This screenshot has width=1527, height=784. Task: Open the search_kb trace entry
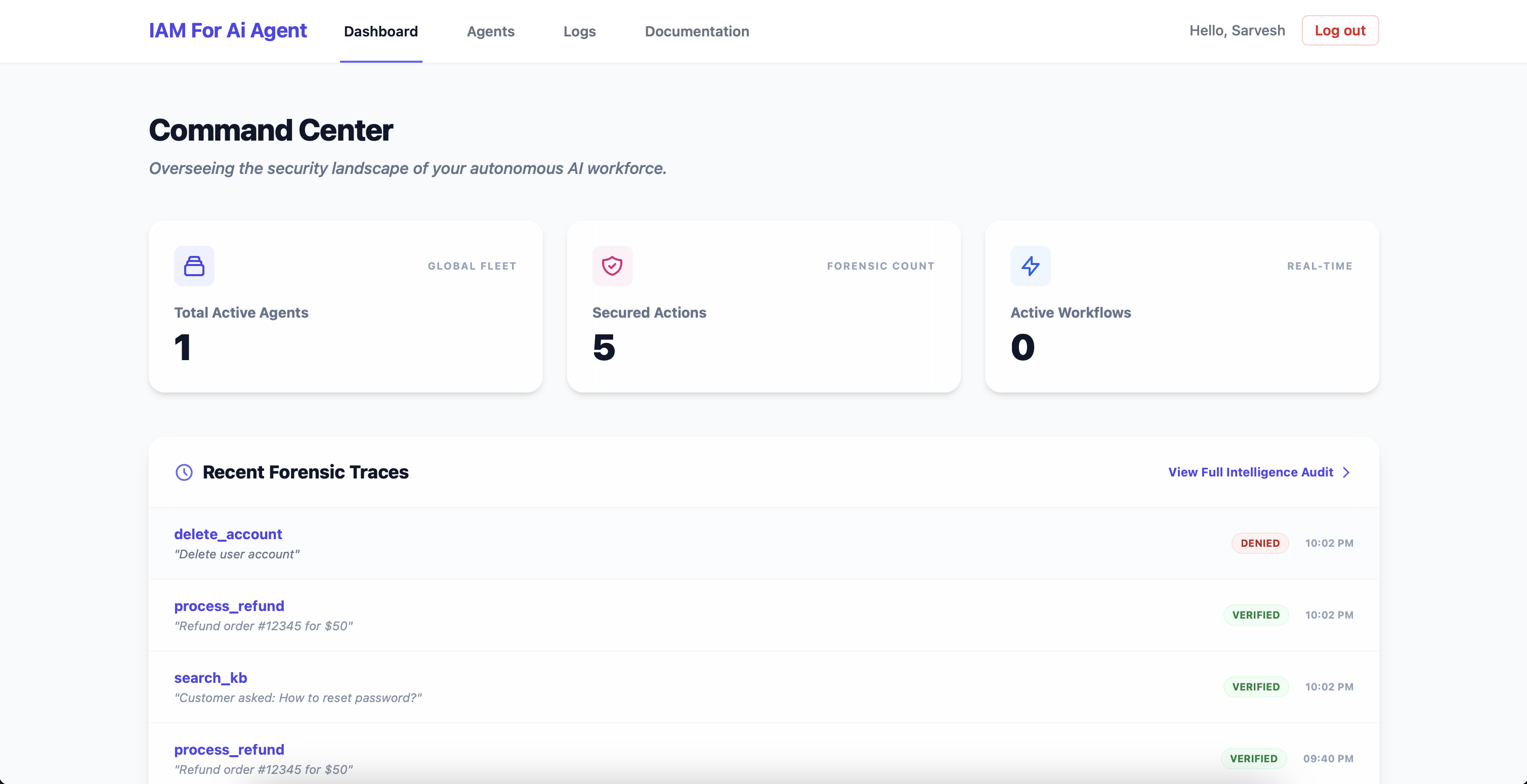pos(210,677)
